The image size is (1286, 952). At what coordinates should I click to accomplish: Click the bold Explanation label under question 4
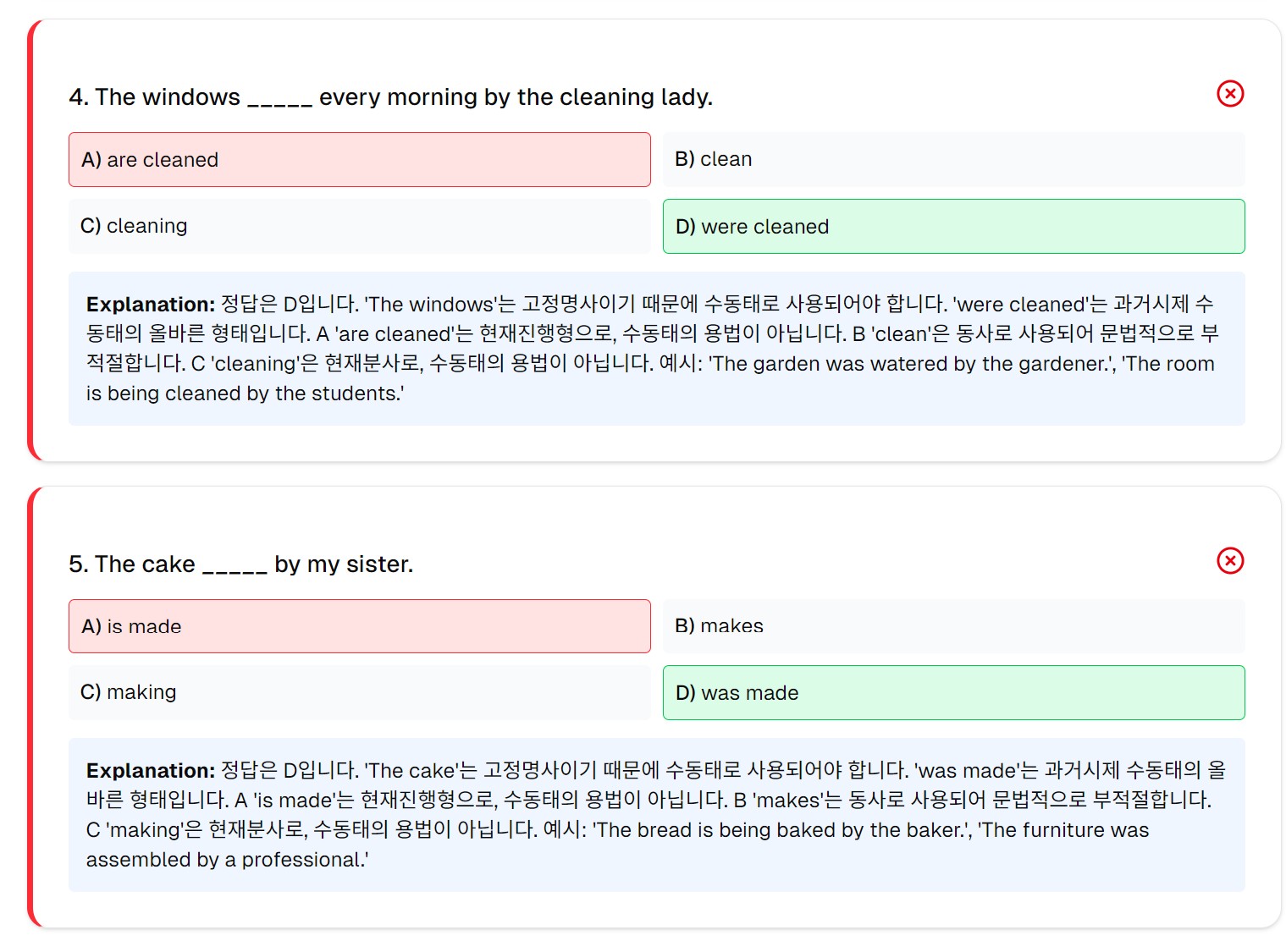[x=151, y=305]
